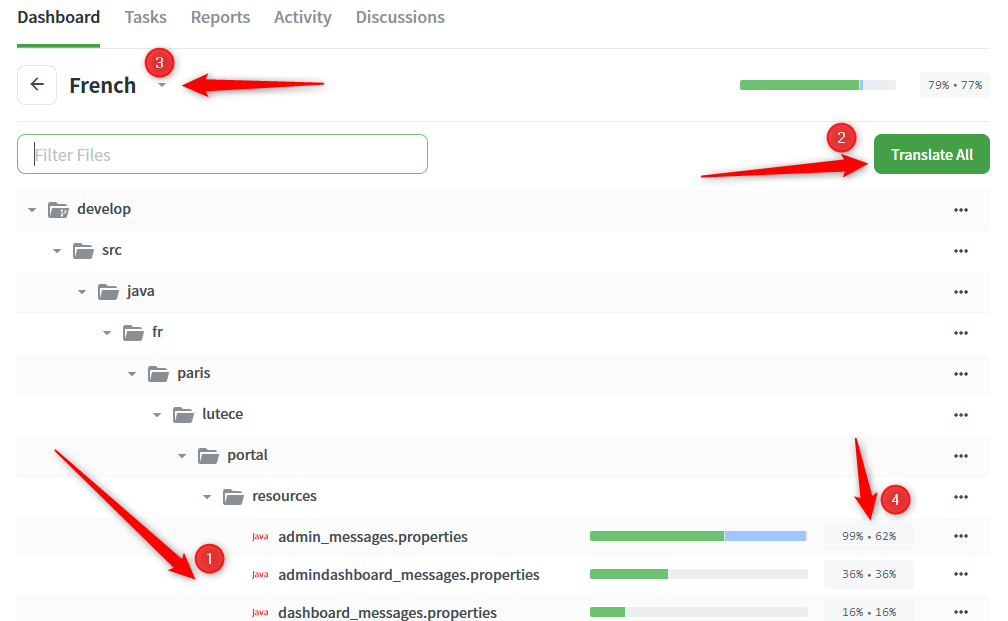
Task: Open the ellipsis menu for admindashboard_messages.properties
Action: 961,574
